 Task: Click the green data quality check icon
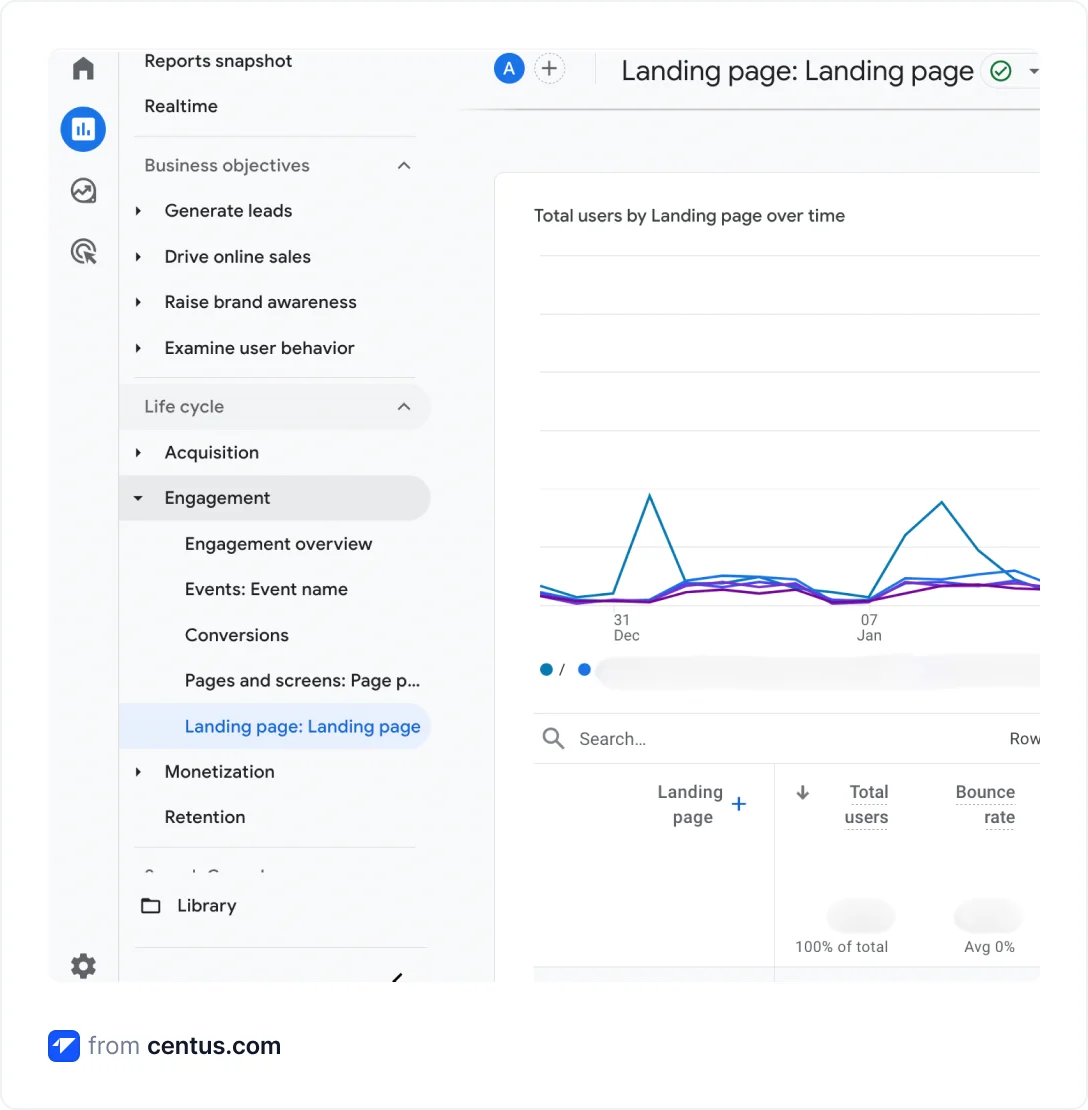click(1000, 71)
